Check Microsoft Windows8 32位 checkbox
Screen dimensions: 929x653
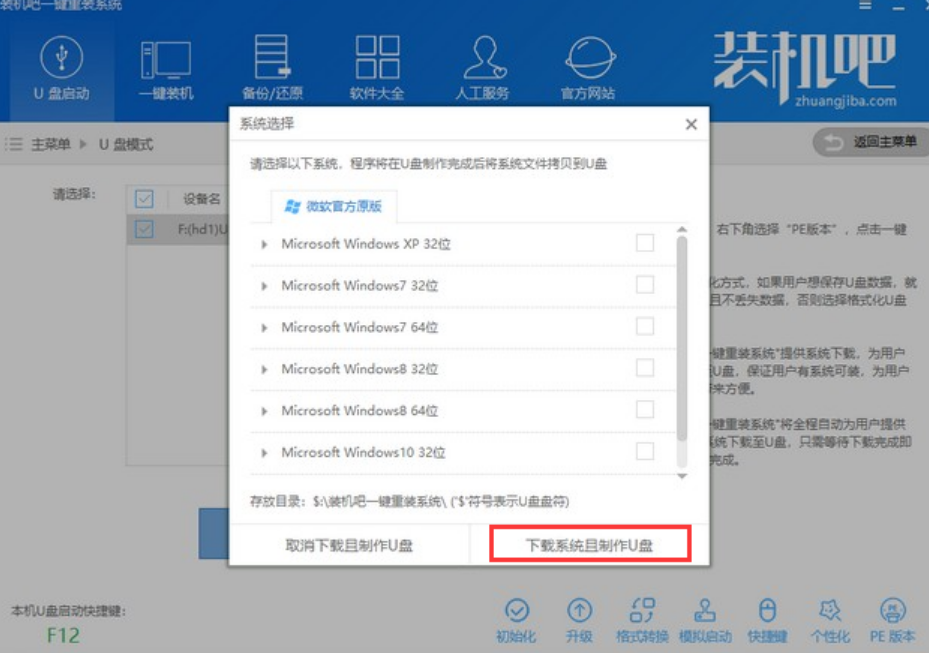click(x=645, y=368)
